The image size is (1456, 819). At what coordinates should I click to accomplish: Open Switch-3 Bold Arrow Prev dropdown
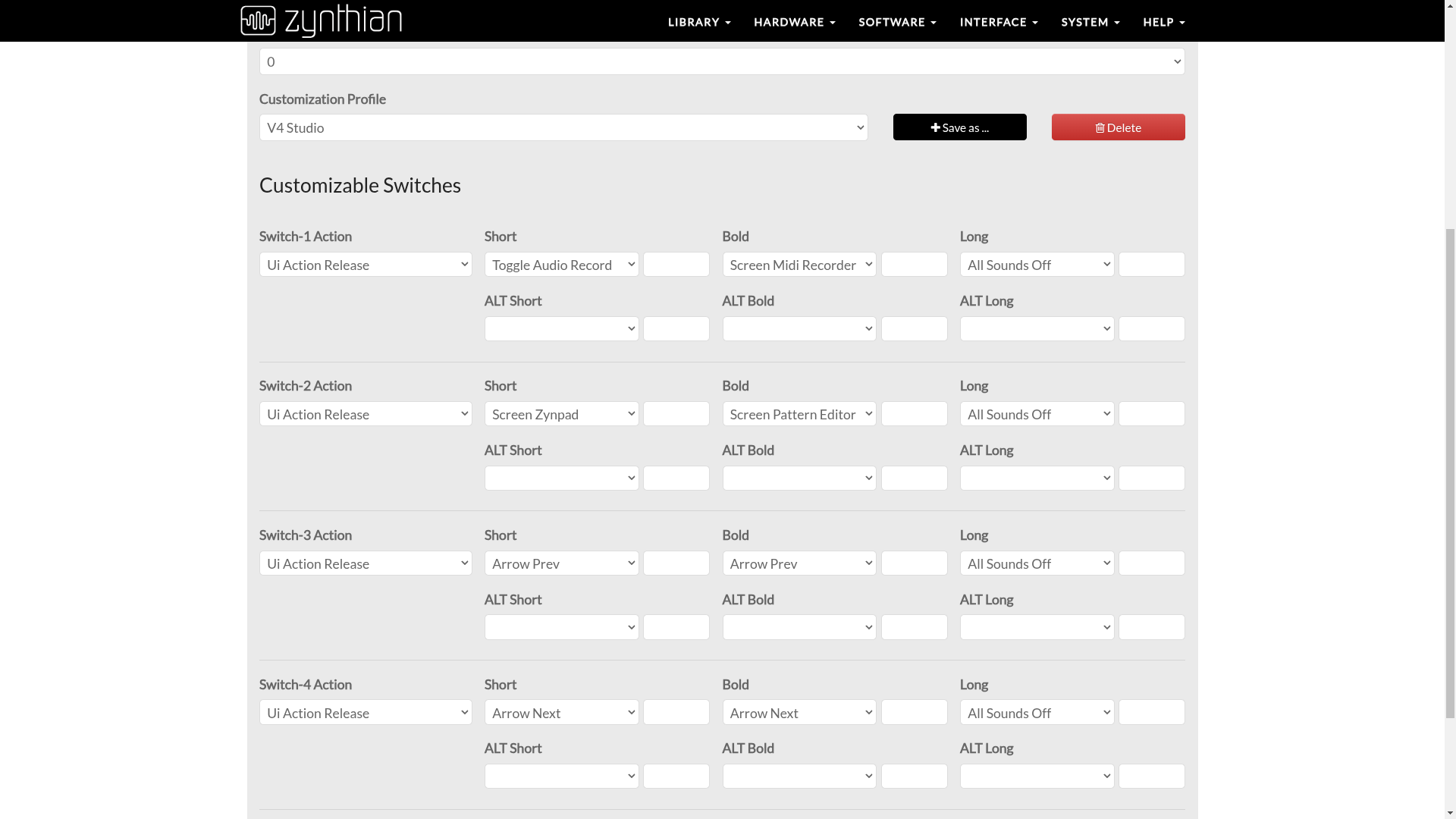(799, 563)
